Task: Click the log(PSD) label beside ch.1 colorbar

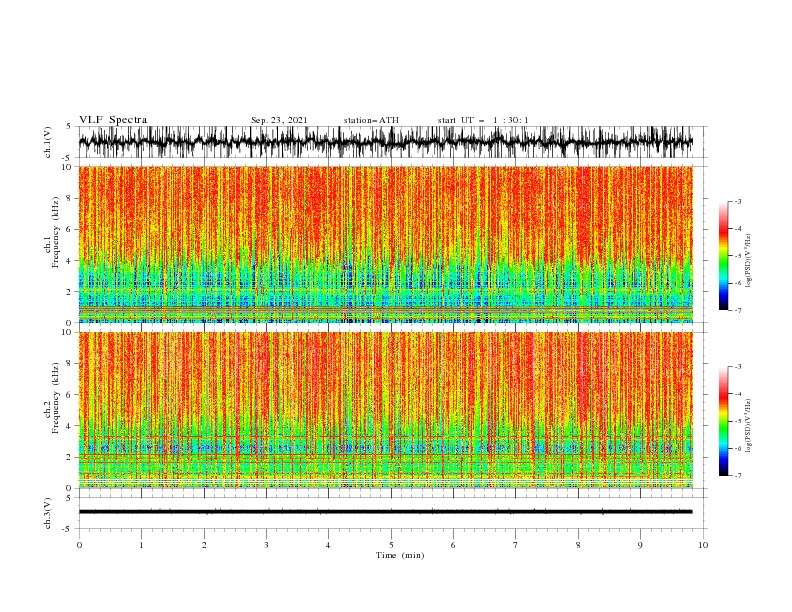Action: (x=749, y=261)
